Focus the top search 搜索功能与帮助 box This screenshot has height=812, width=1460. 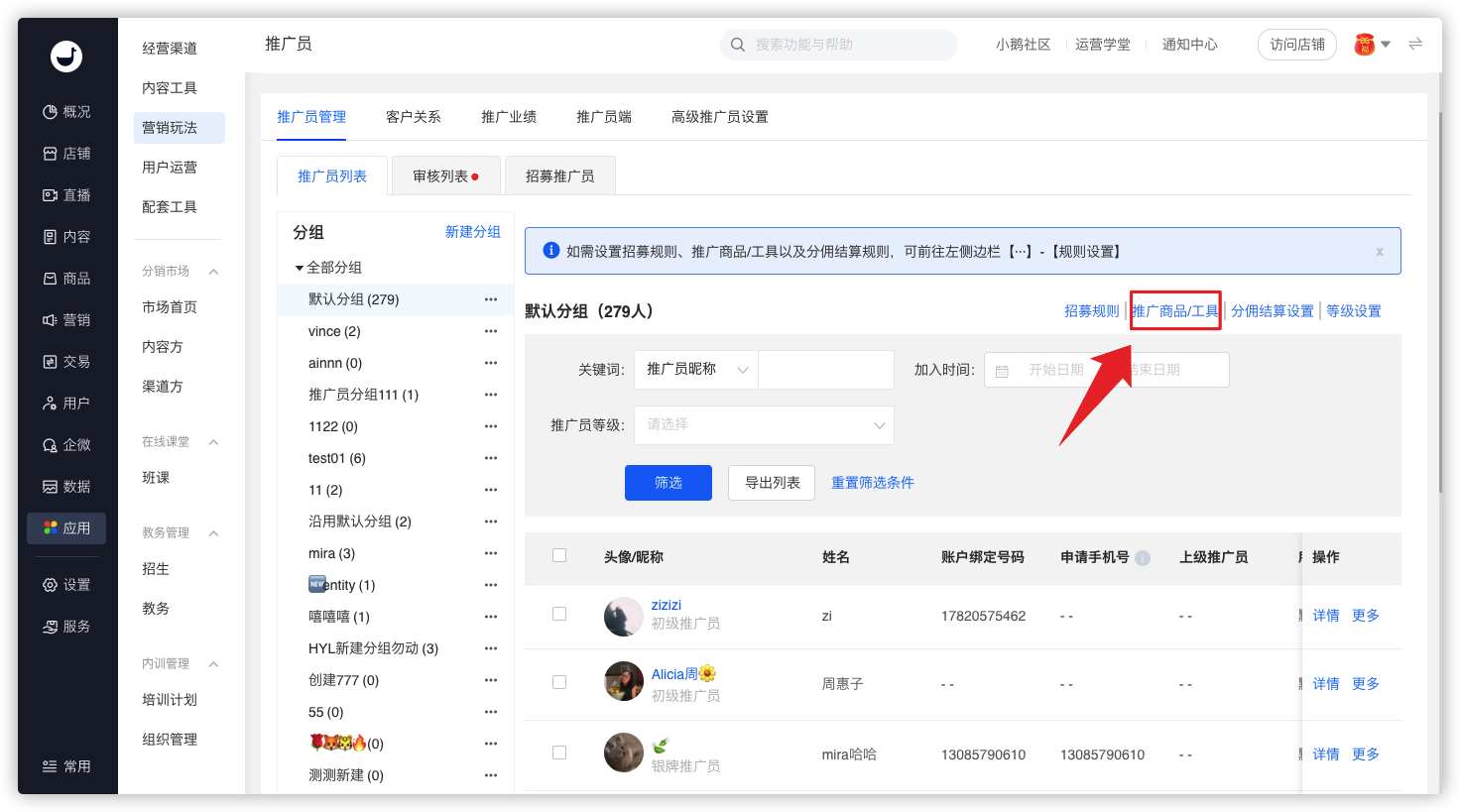tap(839, 45)
